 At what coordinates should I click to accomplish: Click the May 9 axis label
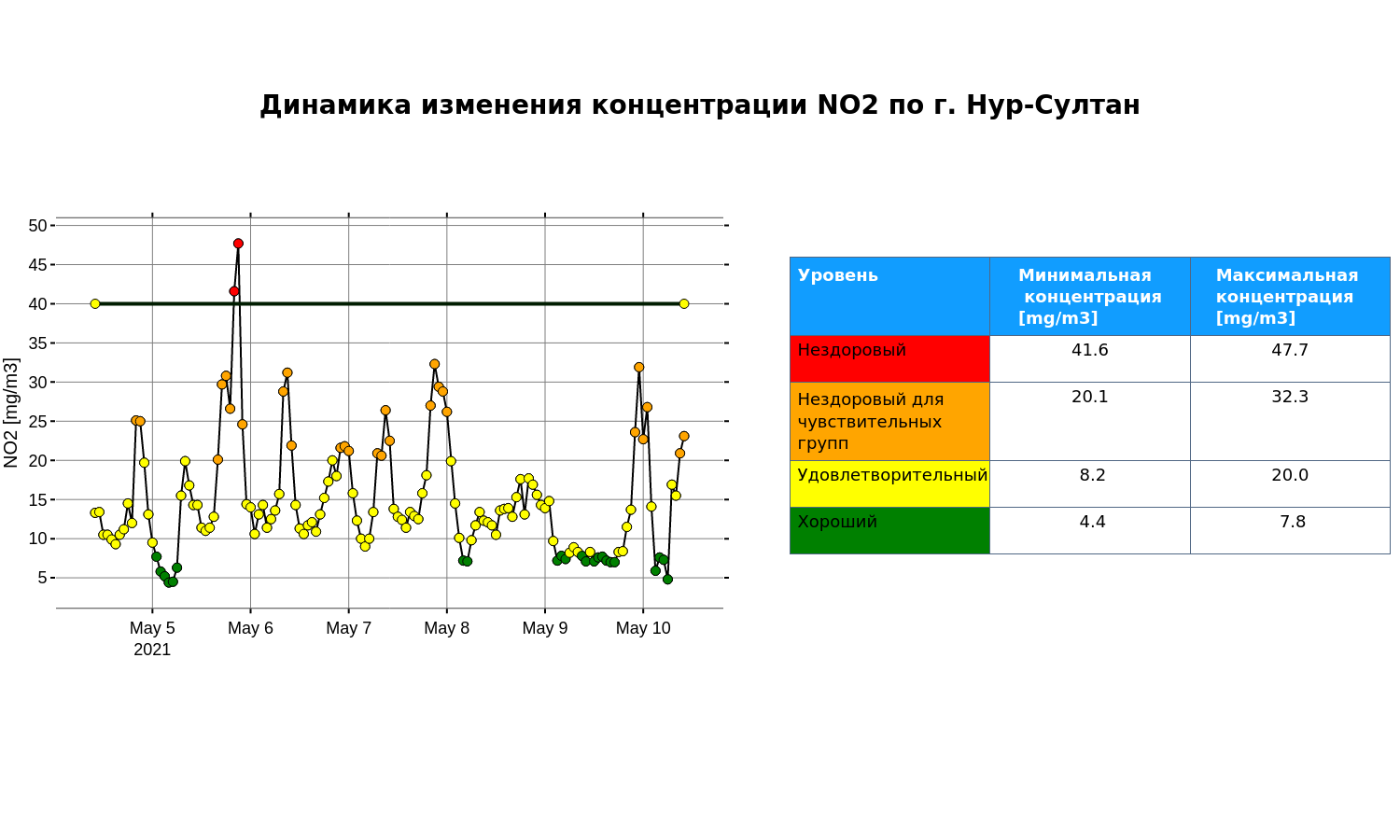pyautogui.click(x=545, y=628)
